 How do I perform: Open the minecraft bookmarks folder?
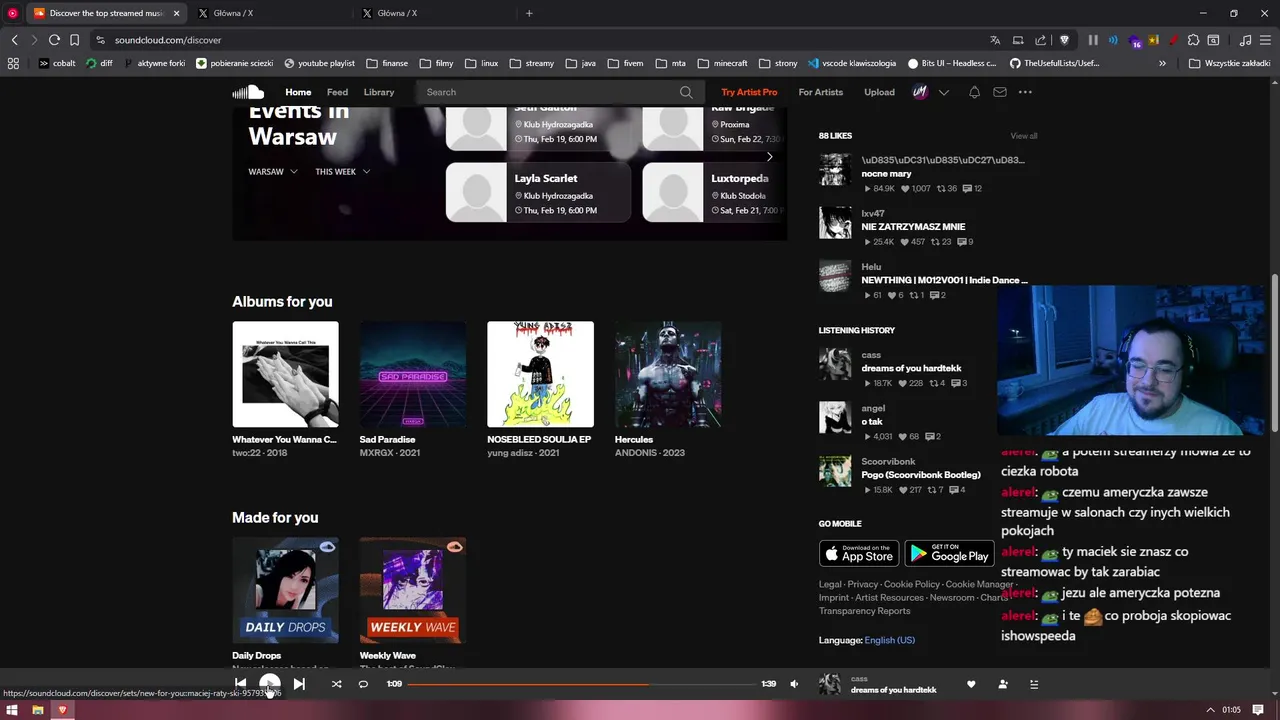point(722,63)
